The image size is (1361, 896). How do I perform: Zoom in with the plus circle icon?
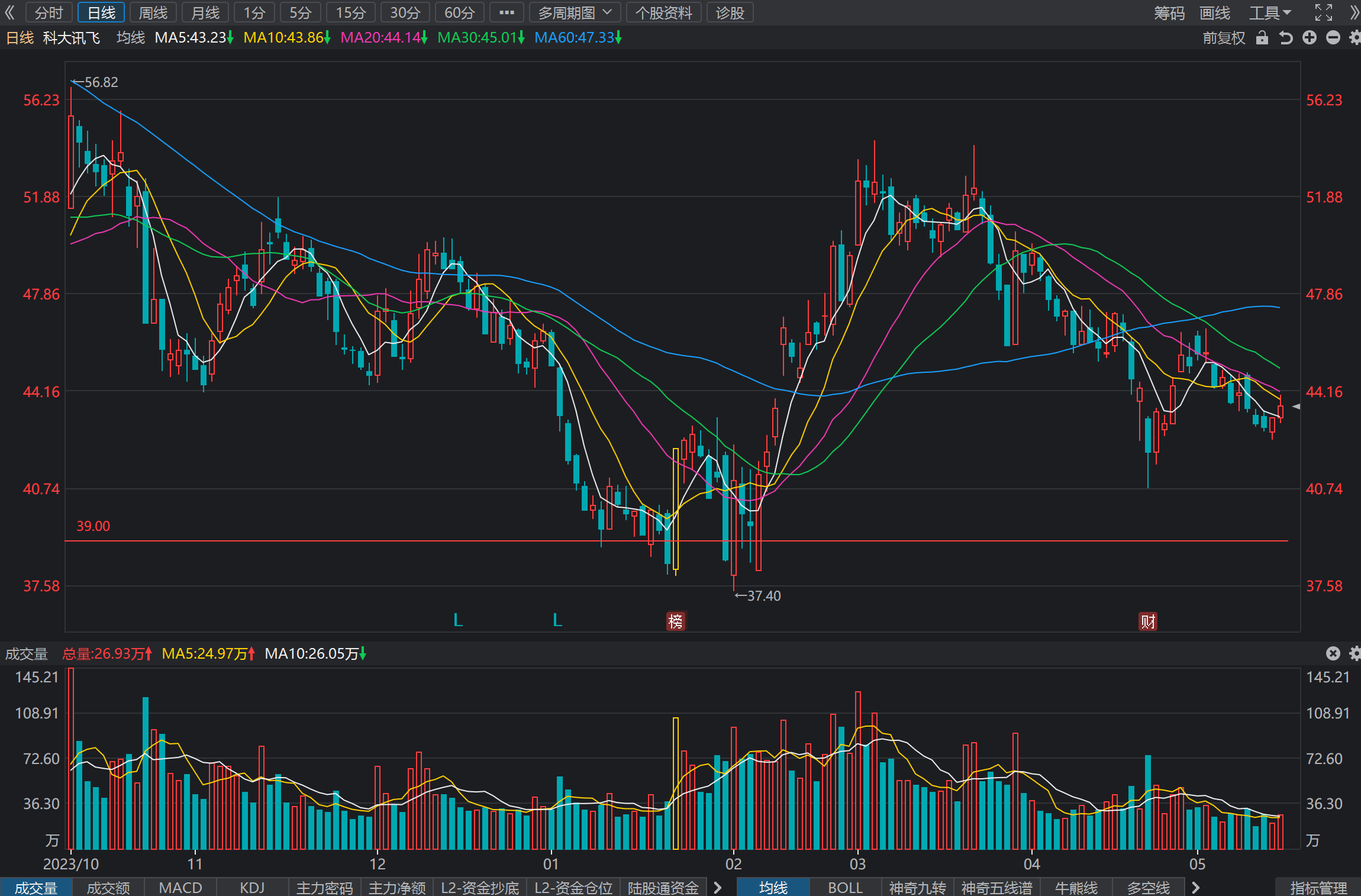pos(1310,38)
